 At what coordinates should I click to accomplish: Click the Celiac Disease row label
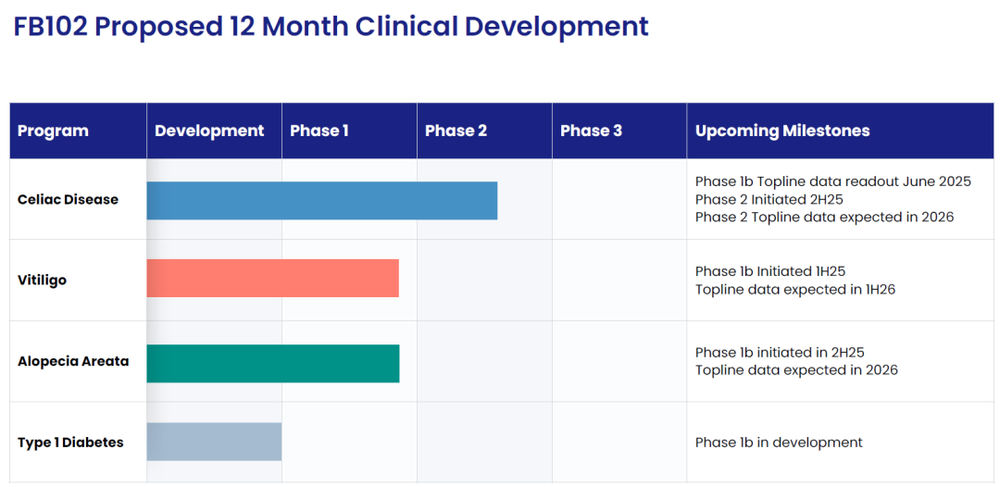[68, 200]
